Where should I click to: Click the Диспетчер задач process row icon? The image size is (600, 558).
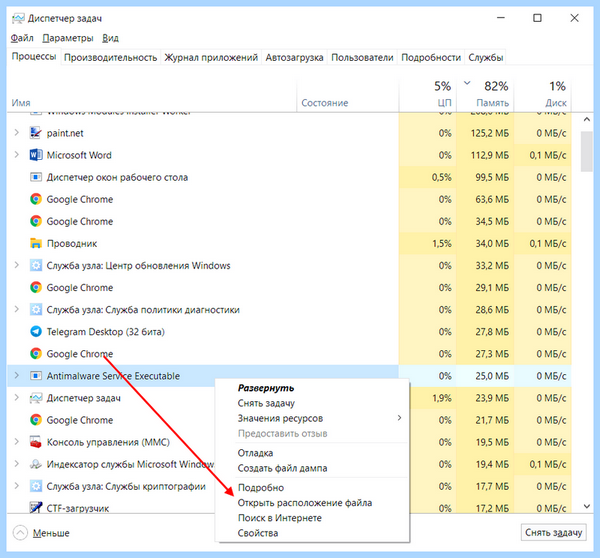[x=36, y=398]
